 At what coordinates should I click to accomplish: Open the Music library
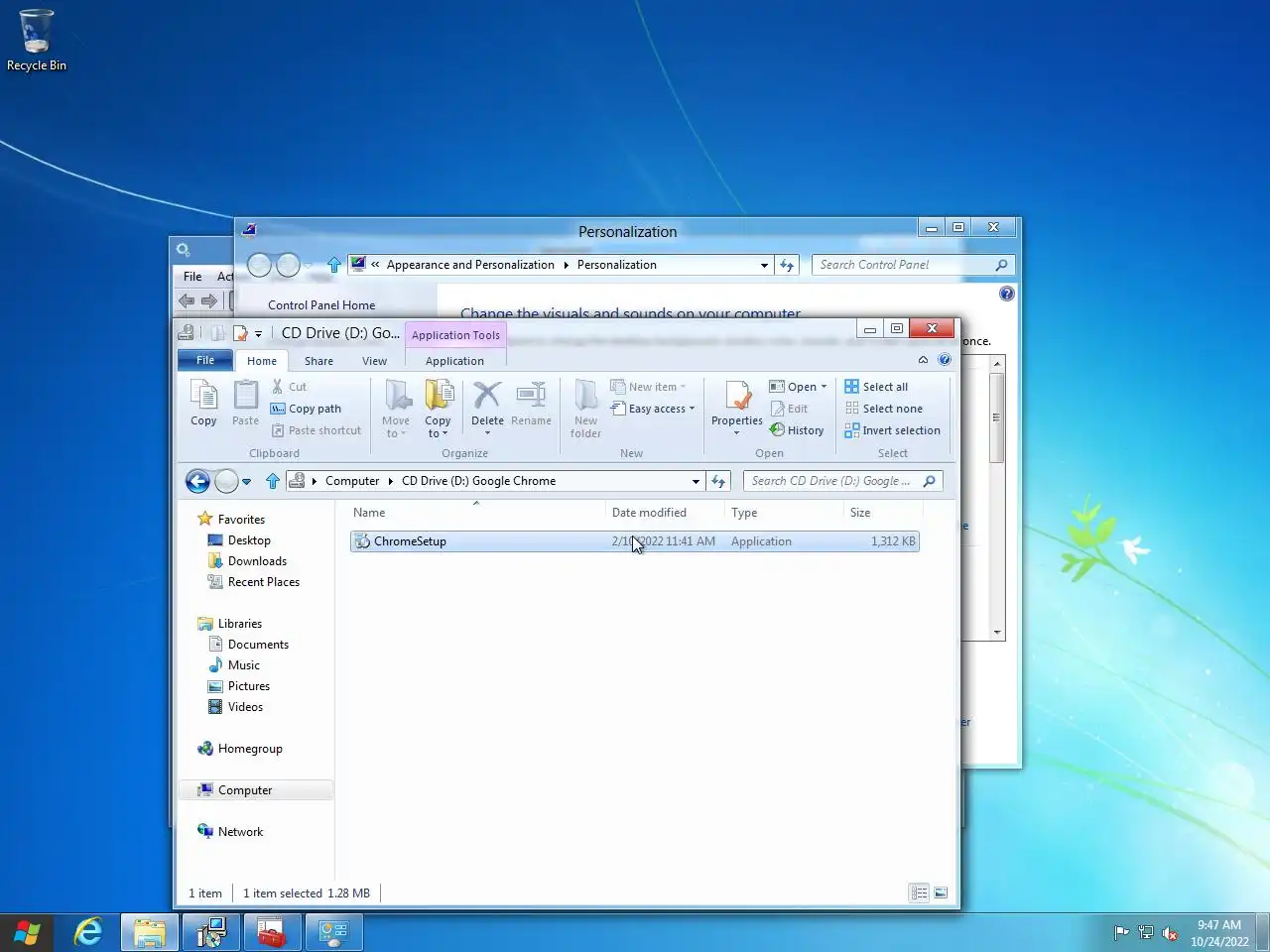pyautogui.click(x=243, y=665)
